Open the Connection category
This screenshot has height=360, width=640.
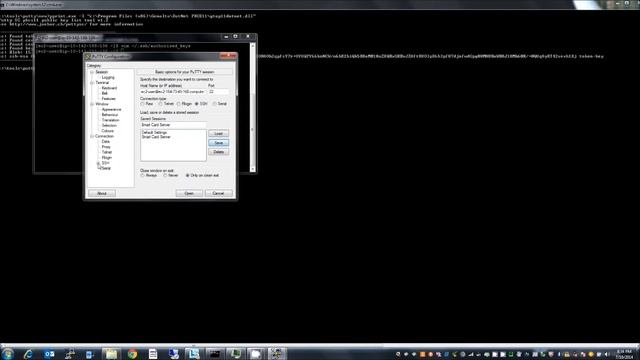(104, 136)
